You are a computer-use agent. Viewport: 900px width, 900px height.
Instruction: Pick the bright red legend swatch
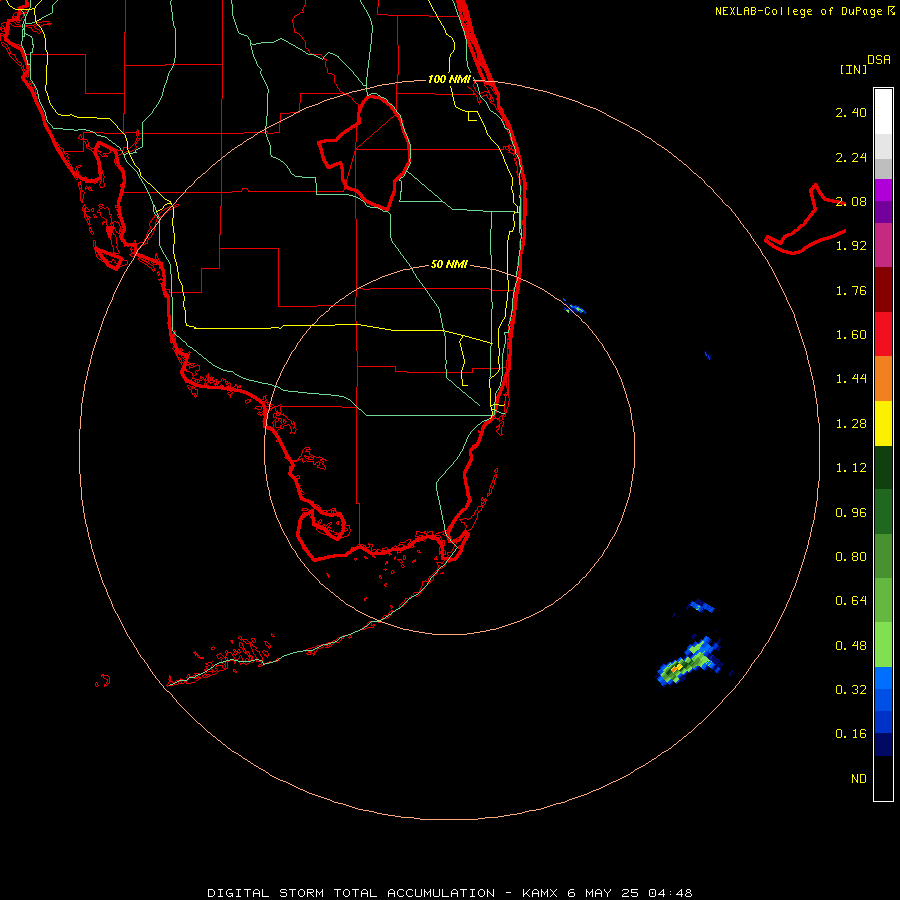point(883,334)
